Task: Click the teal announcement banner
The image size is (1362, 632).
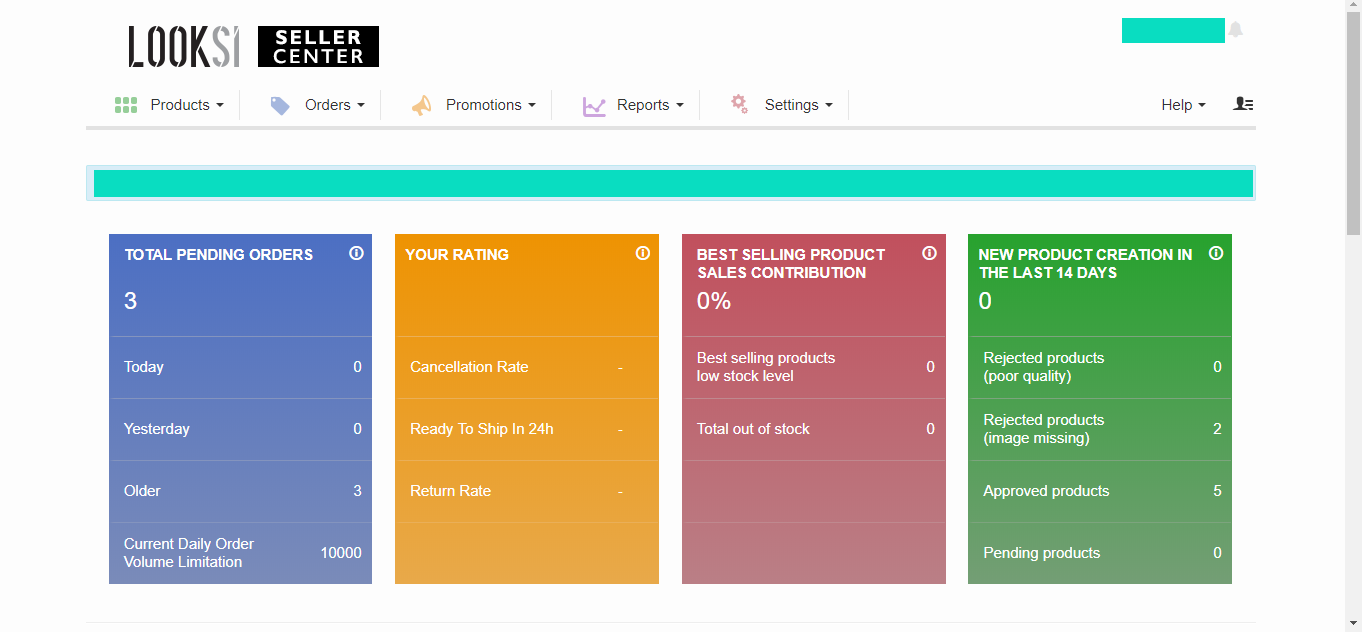Action: 671,183
